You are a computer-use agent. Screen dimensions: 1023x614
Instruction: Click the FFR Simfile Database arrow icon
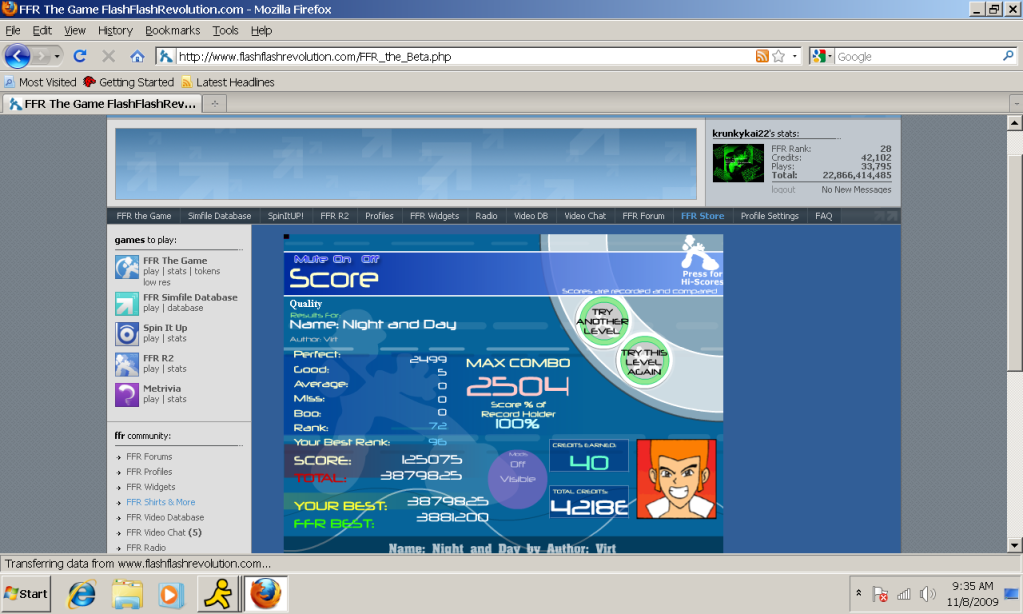[x=127, y=303]
